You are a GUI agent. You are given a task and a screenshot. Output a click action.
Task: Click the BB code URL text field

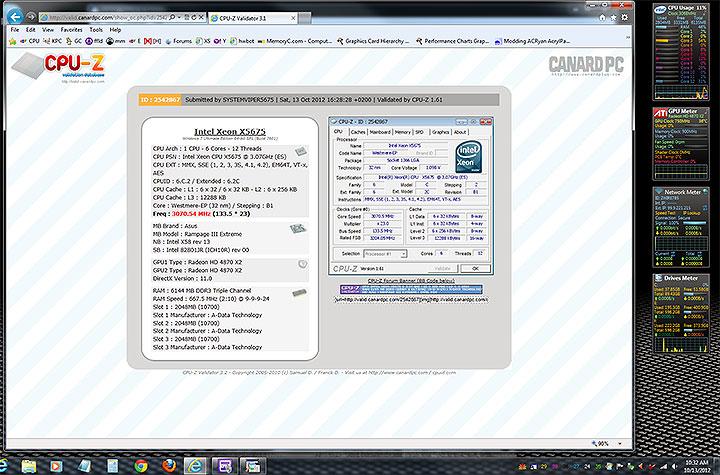tap(411, 300)
